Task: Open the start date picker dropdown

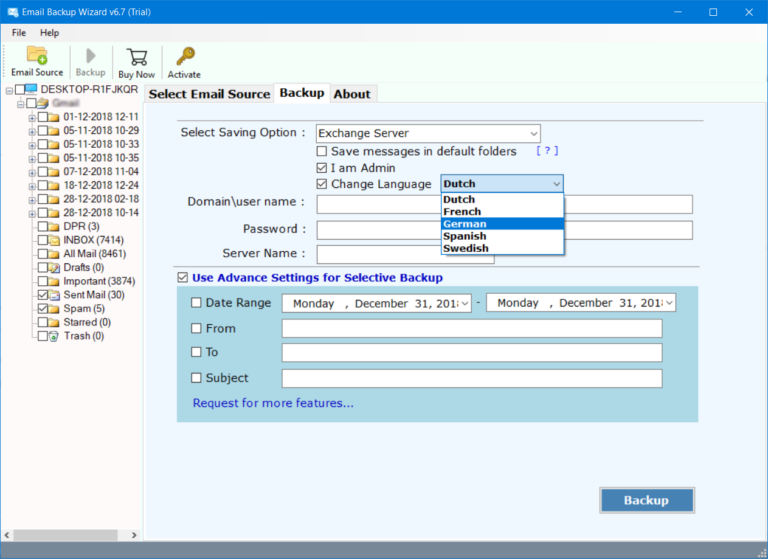Action: (x=465, y=303)
